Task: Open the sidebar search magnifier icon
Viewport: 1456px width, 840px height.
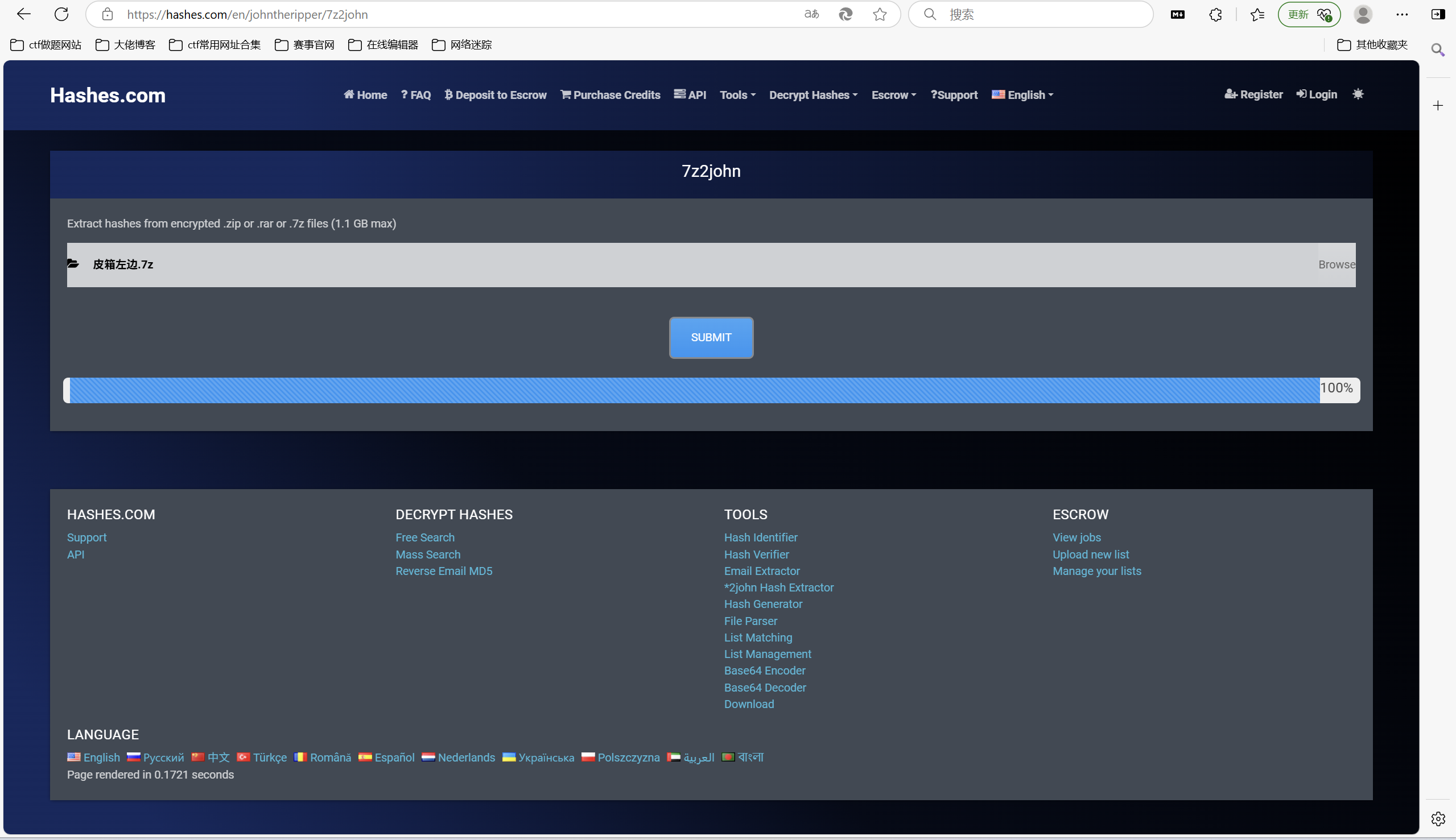Action: coord(1438,50)
